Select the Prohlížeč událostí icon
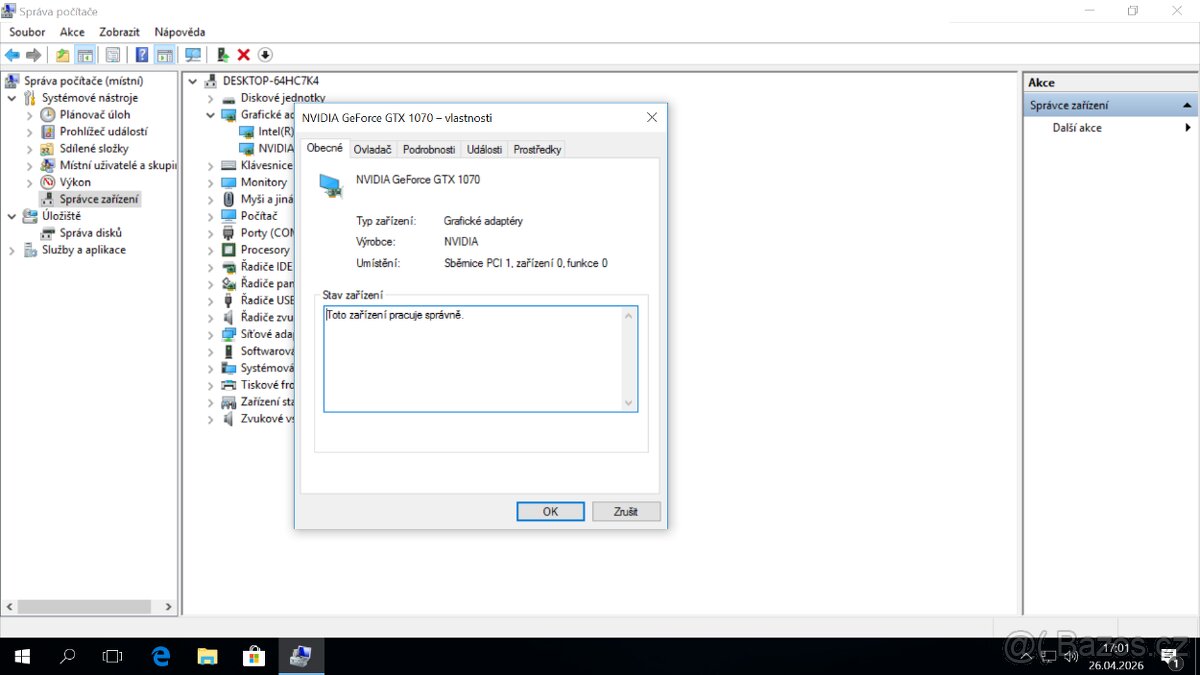Screen dimensions: 1200x675 (48, 132)
